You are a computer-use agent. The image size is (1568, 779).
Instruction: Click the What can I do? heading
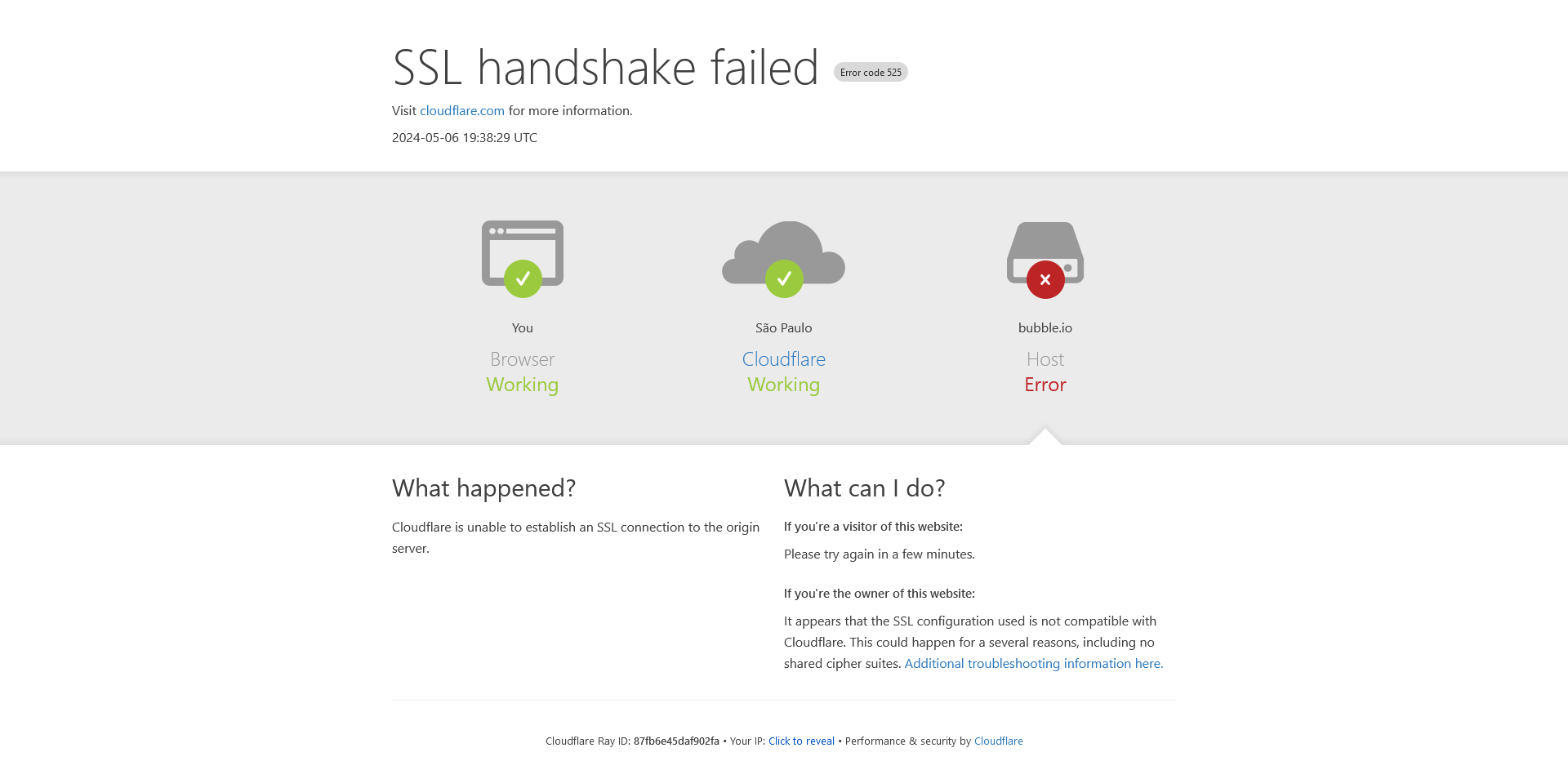pyautogui.click(x=864, y=488)
